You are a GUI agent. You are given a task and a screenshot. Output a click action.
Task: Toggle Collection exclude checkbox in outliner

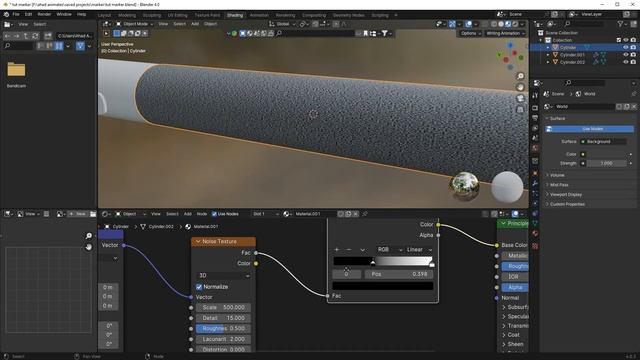pyautogui.click(x=619, y=40)
